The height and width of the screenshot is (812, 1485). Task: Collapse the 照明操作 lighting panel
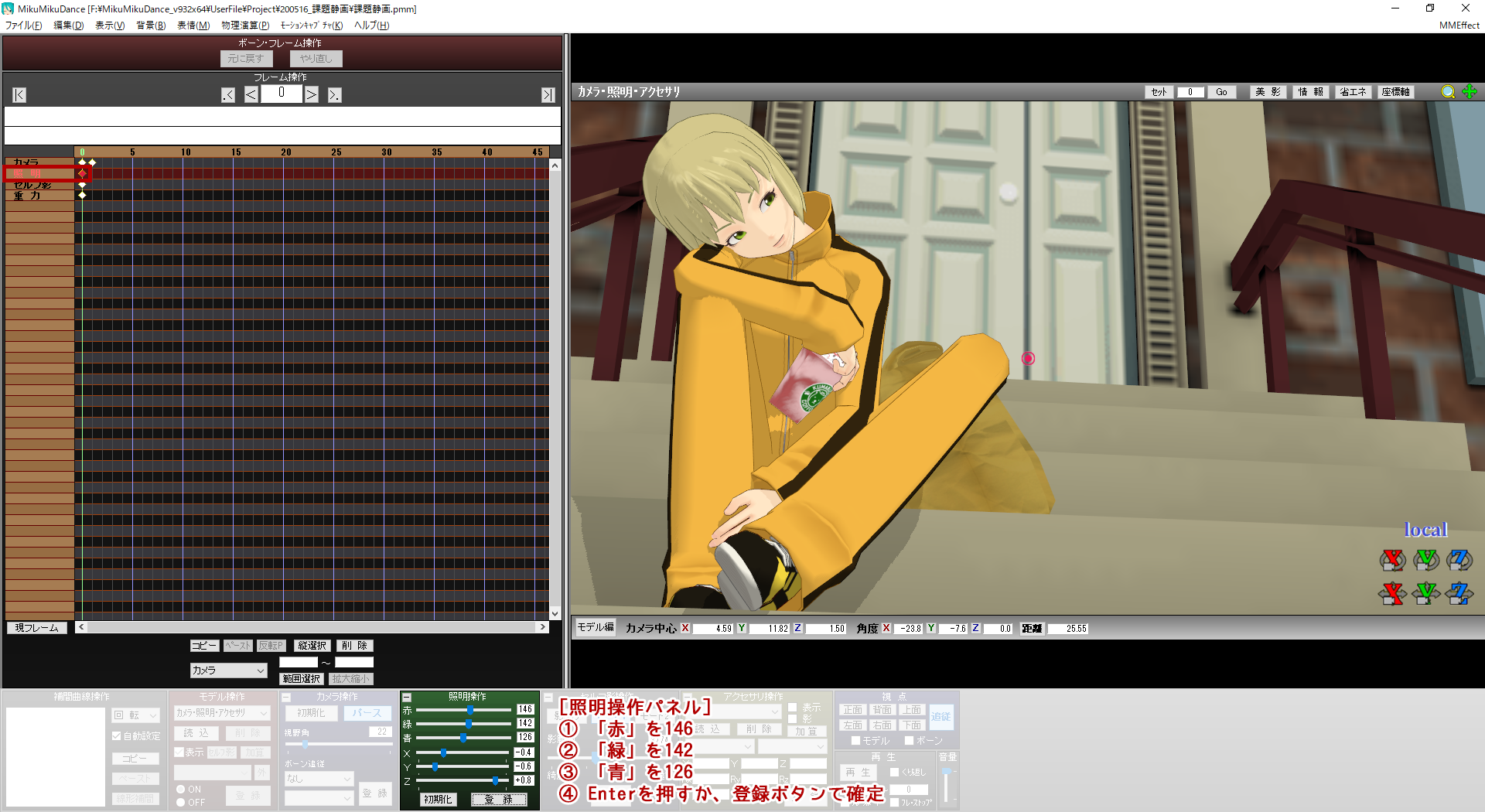[407, 697]
